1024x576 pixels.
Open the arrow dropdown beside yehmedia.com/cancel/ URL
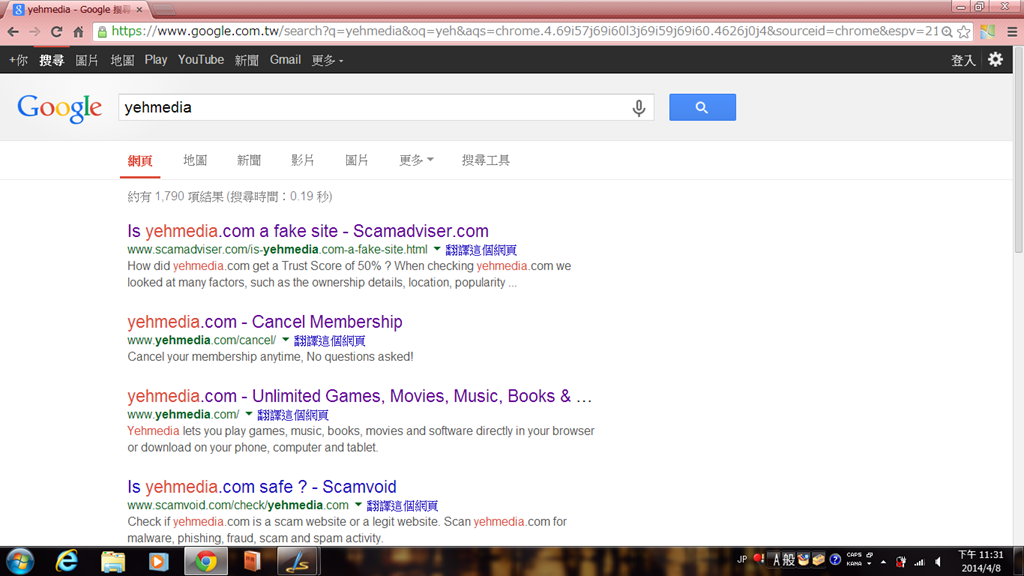(x=285, y=340)
